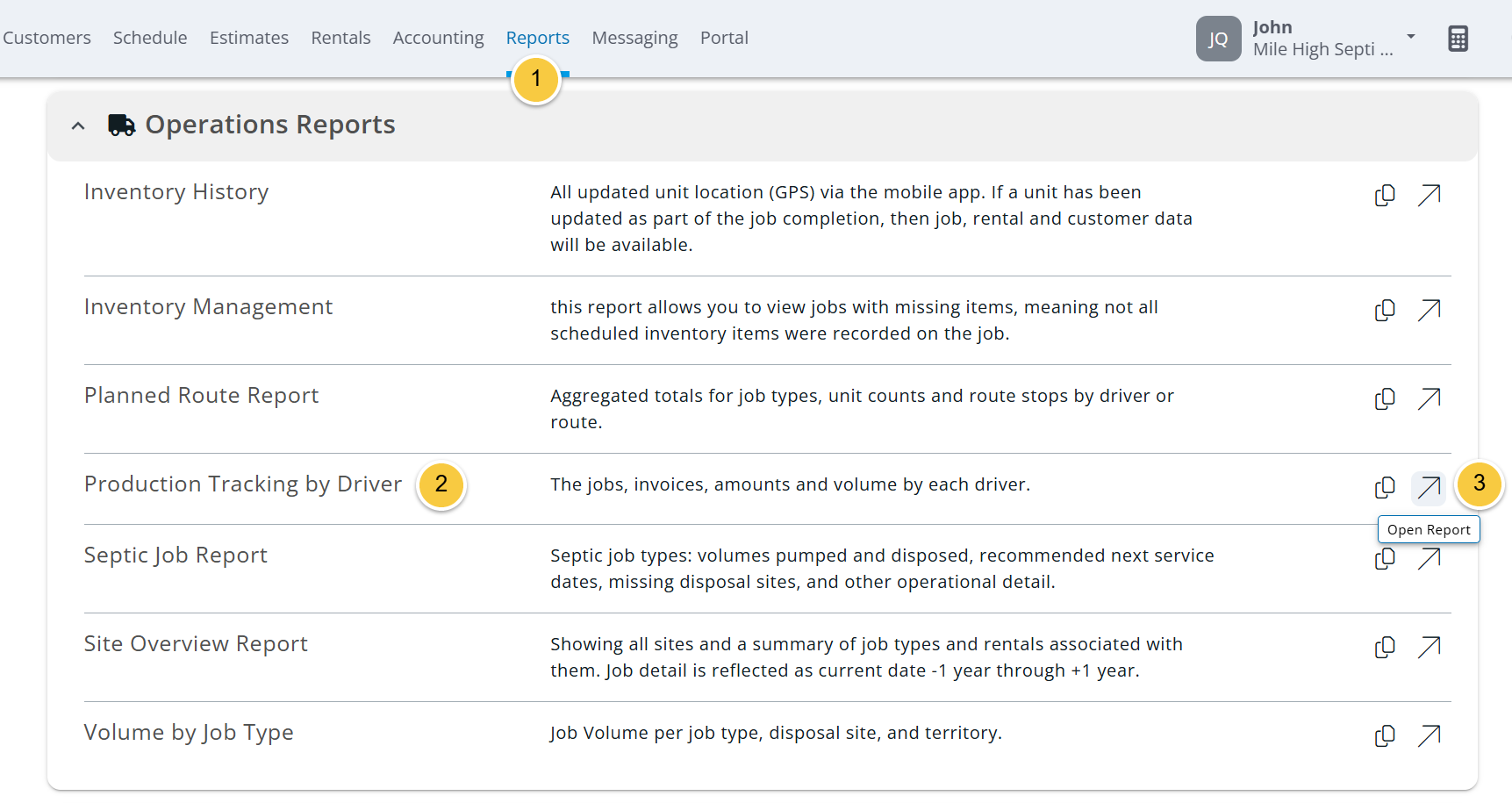Collapse the Operations Reports section
Image resolution: width=1512 pixels, height=803 pixels.
click(77, 125)
